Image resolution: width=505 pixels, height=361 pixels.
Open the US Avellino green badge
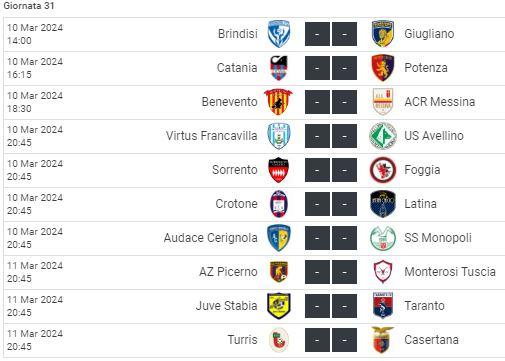383,136
